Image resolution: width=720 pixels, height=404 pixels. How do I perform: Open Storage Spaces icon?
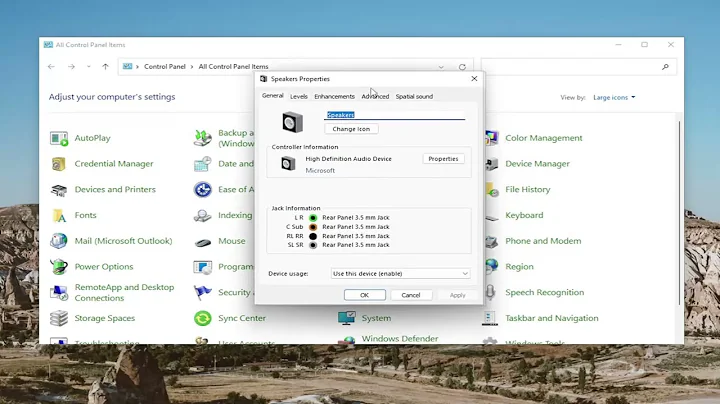[x=59, y=318]
